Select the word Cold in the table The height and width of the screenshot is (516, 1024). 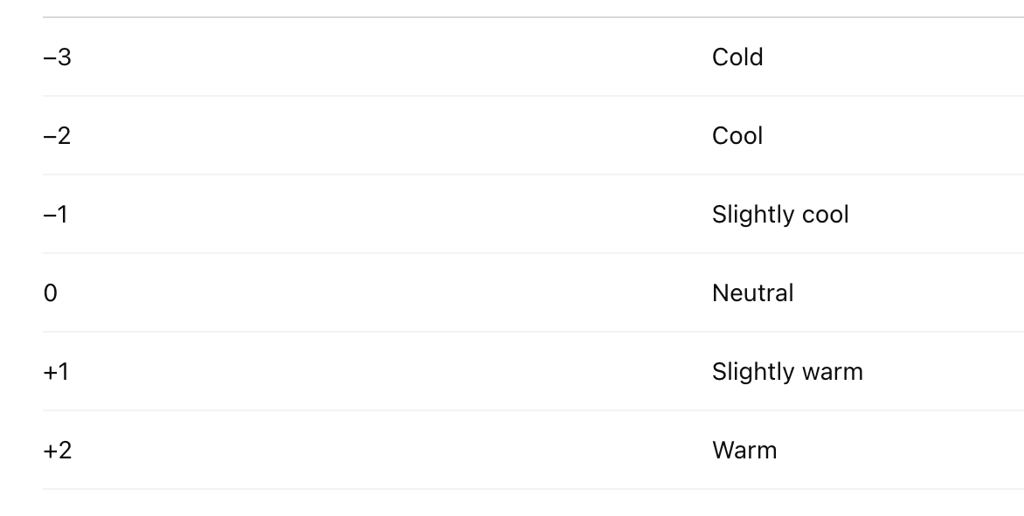pos(737,57)
